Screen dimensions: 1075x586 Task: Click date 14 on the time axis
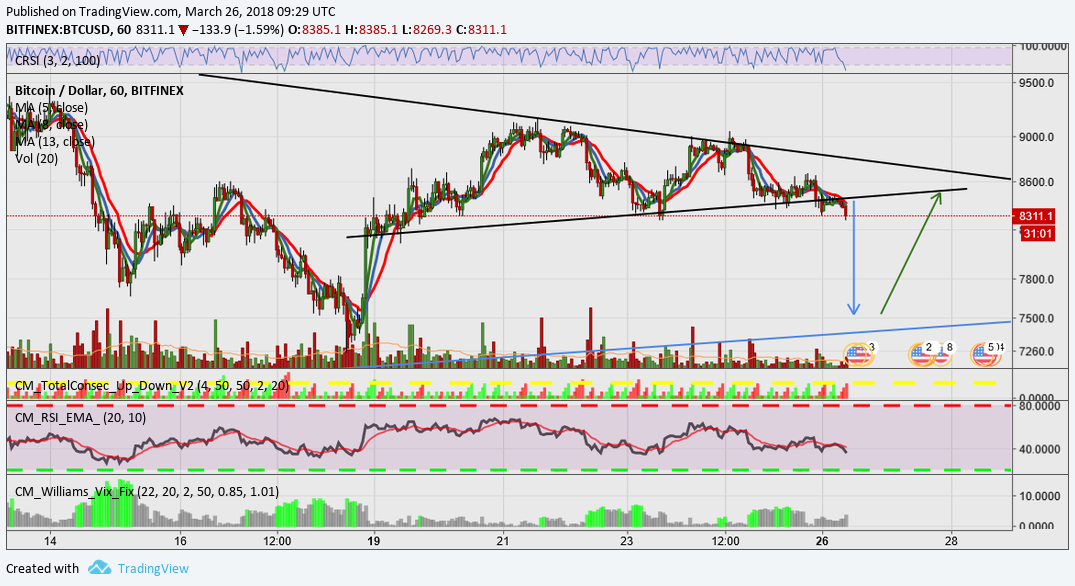[x=50, y=541]
